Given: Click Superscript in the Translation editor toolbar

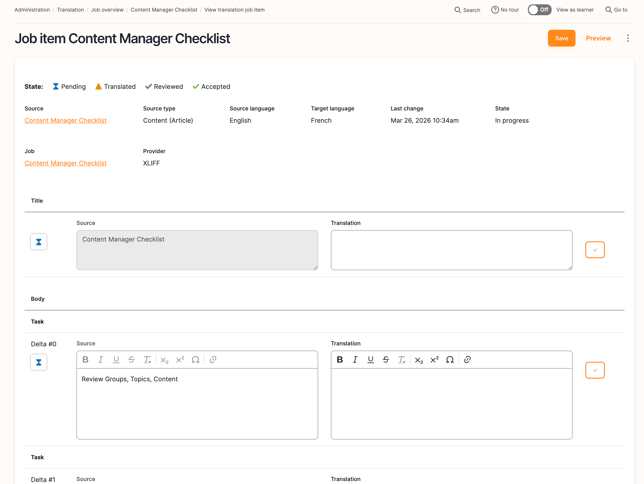Looking at the screenshot, I should 434,360.
